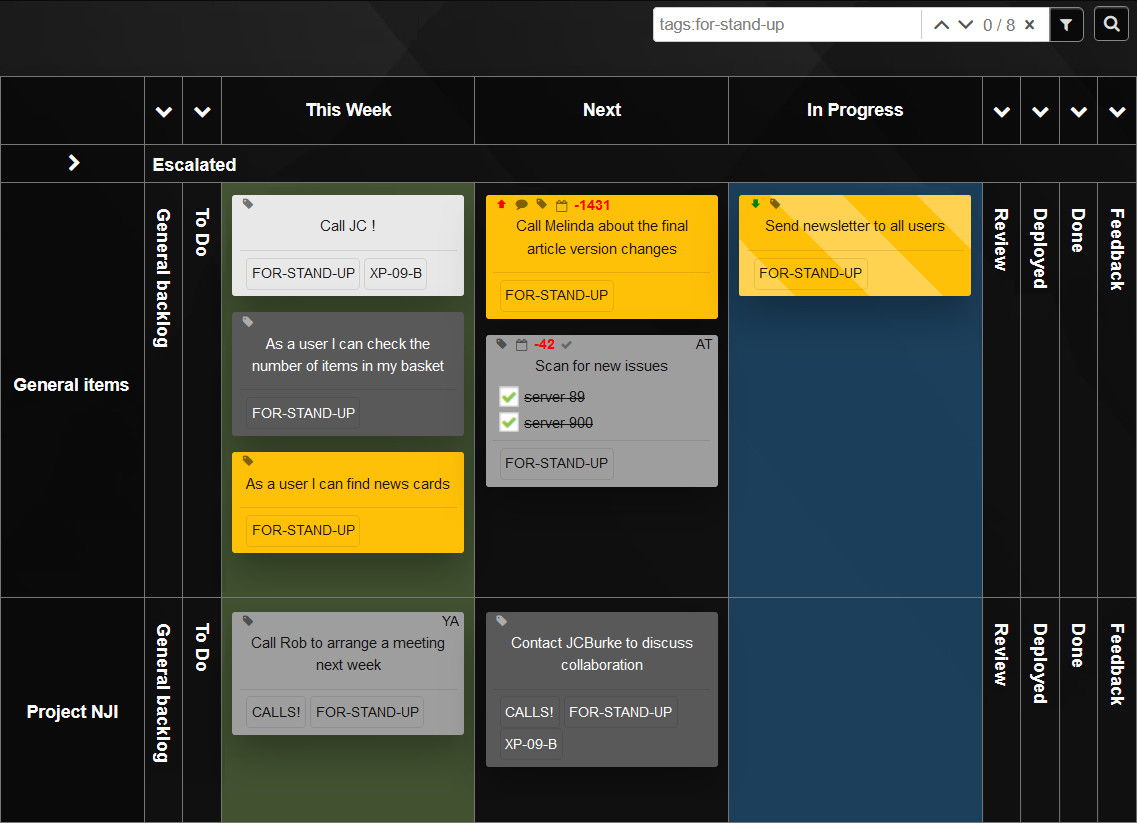The width and height of the screenshot is (1137, 823).
Task: Select the Next column header
Action: (602, 110)
